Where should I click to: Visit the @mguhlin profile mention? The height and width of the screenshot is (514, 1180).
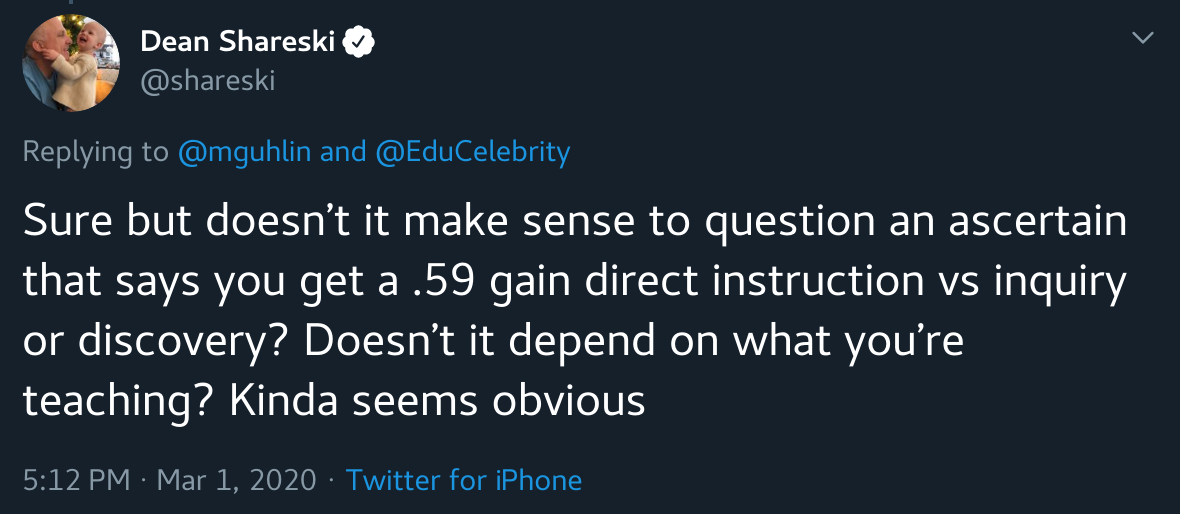(244, 152)
